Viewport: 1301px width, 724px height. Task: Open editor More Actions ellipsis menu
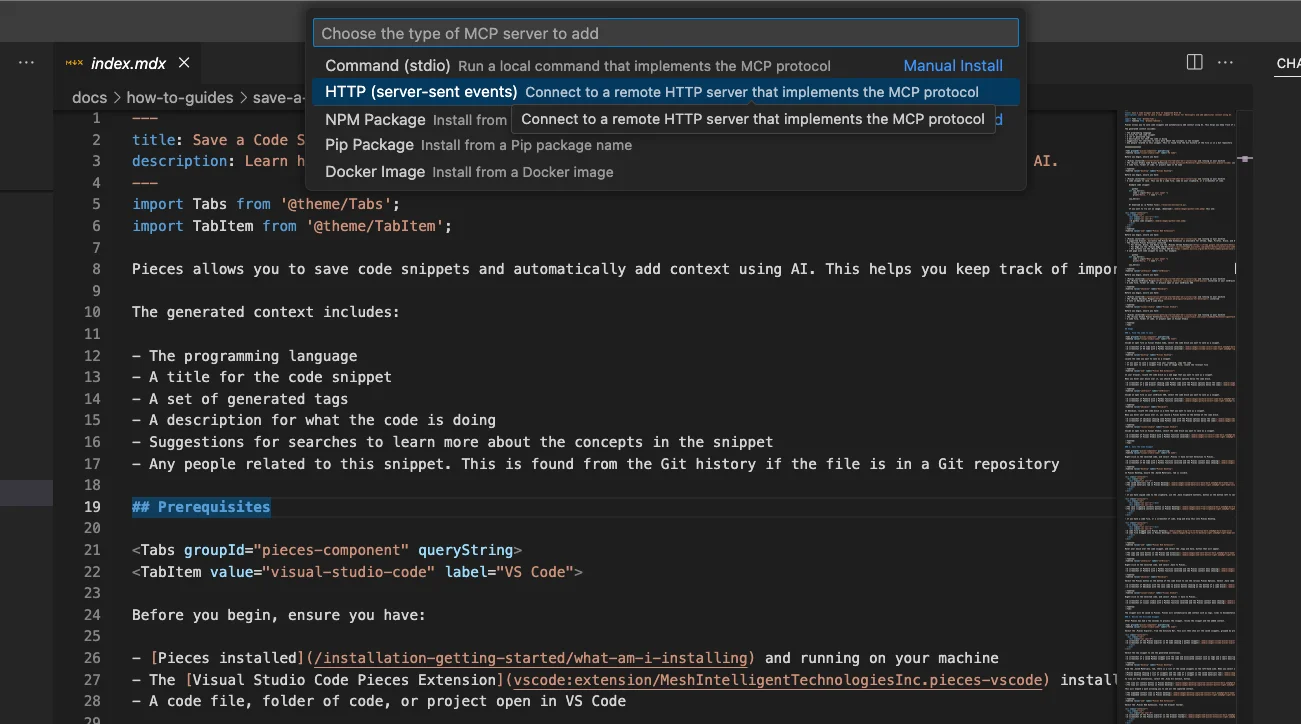1225,62
